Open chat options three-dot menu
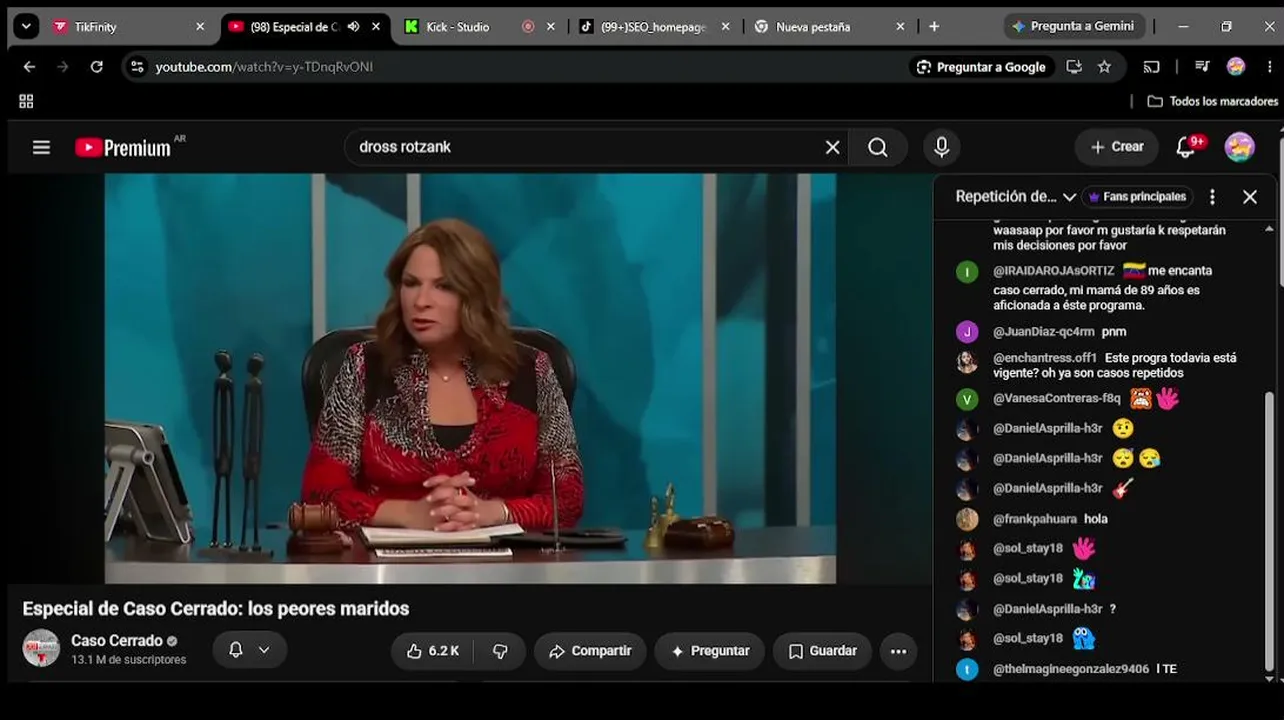The width and height of the screenshot is (1284, 720). point(1212,197)
